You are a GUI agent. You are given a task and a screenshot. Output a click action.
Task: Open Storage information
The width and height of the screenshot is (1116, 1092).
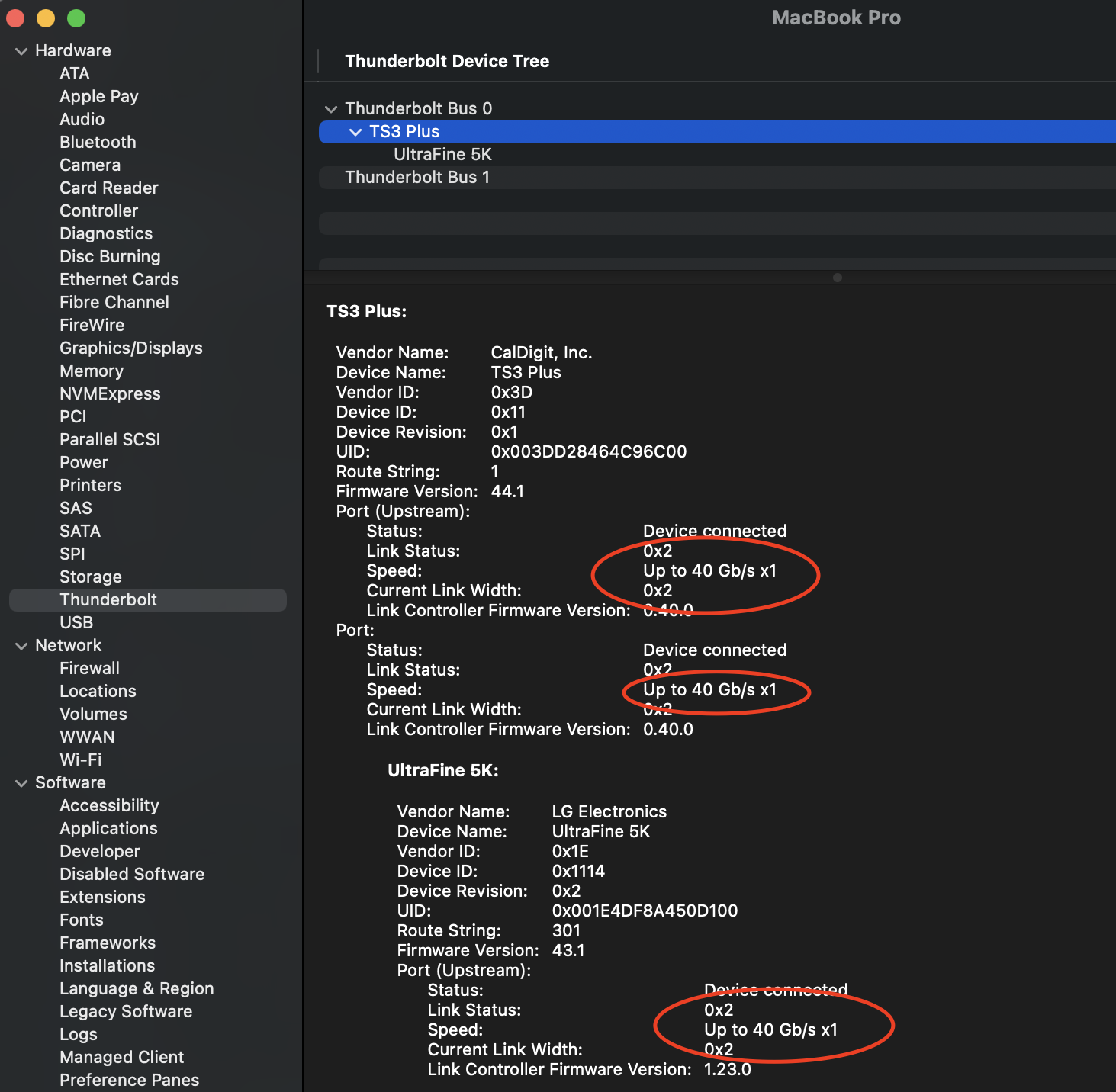click(x=91, y=577)
